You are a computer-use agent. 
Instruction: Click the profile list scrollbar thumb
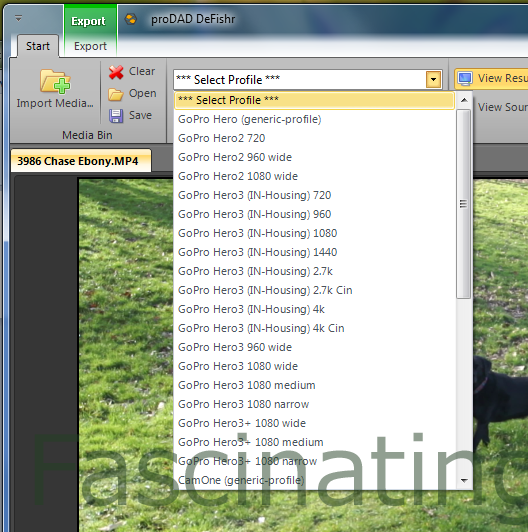[x=464, y=204]
